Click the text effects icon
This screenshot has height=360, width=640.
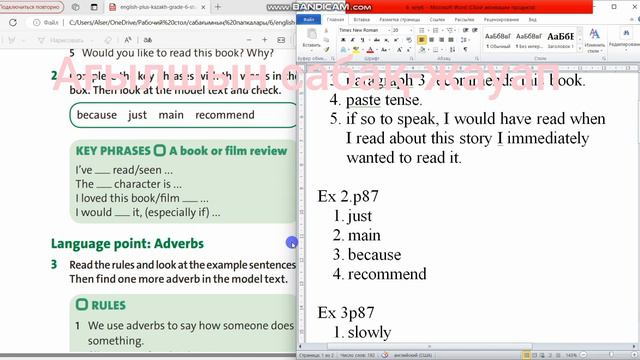(x=343, y=50)
